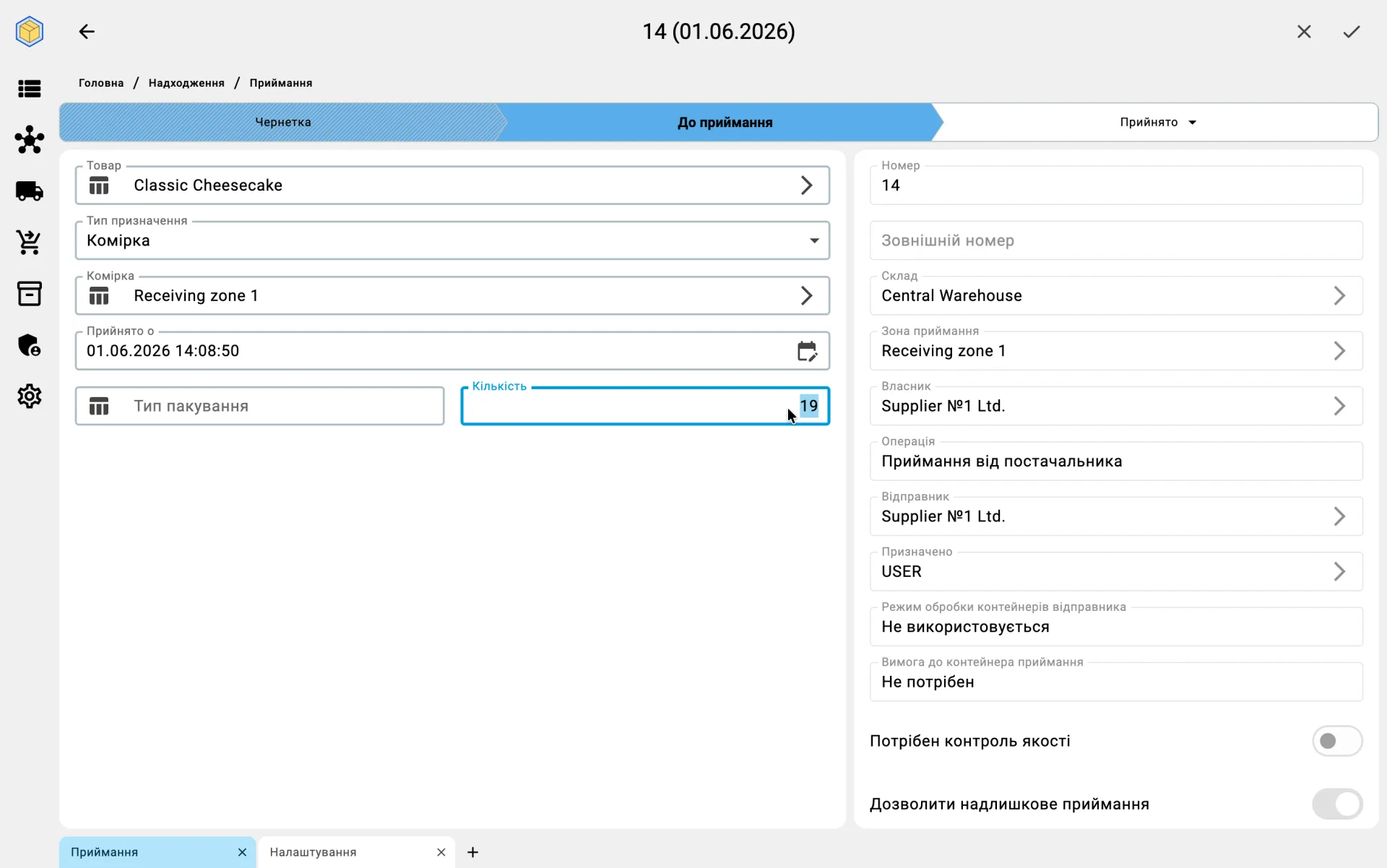This screenshot has height=868, width=1387.
Task: Go to Головна breadcrumb
Action: pos(101,83)
